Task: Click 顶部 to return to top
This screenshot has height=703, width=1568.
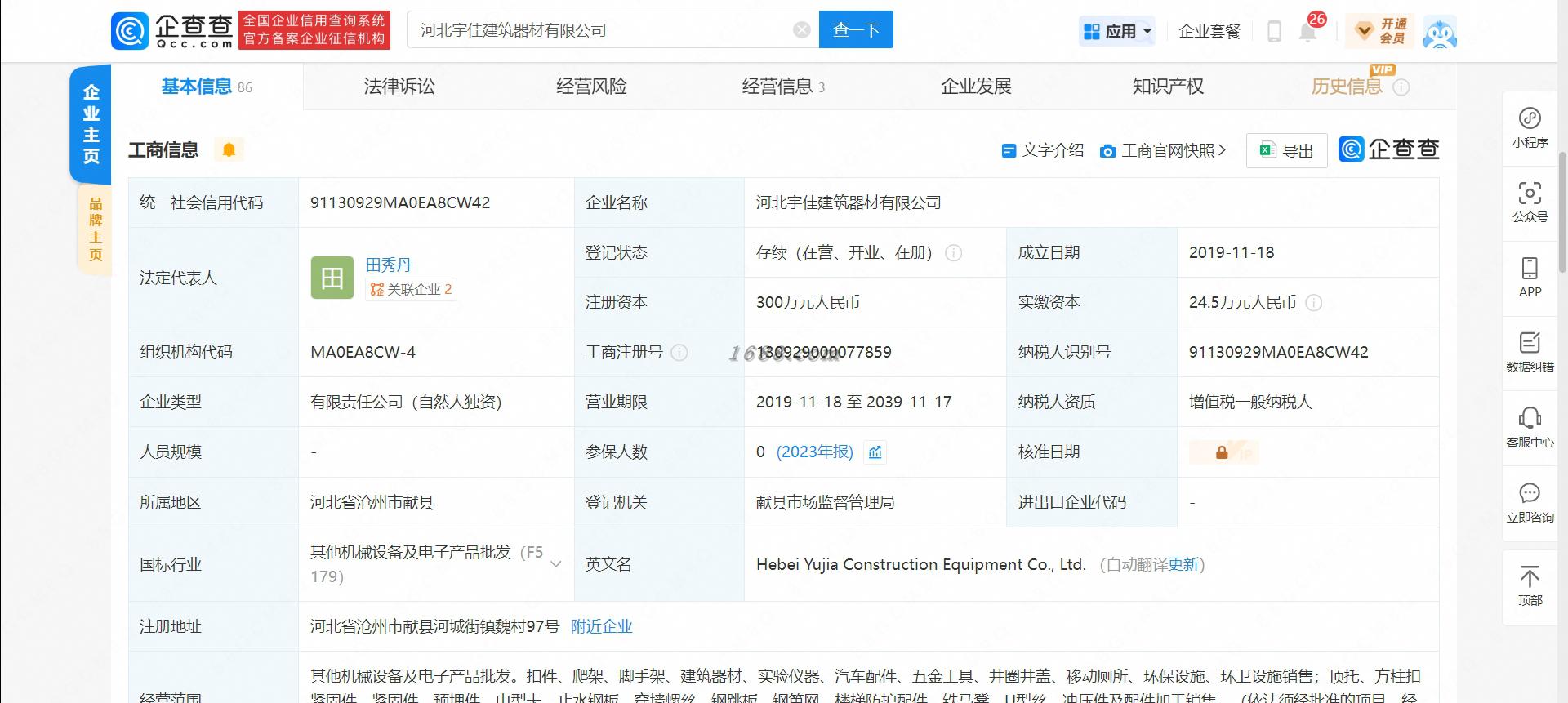Action: coord(1530,586)
